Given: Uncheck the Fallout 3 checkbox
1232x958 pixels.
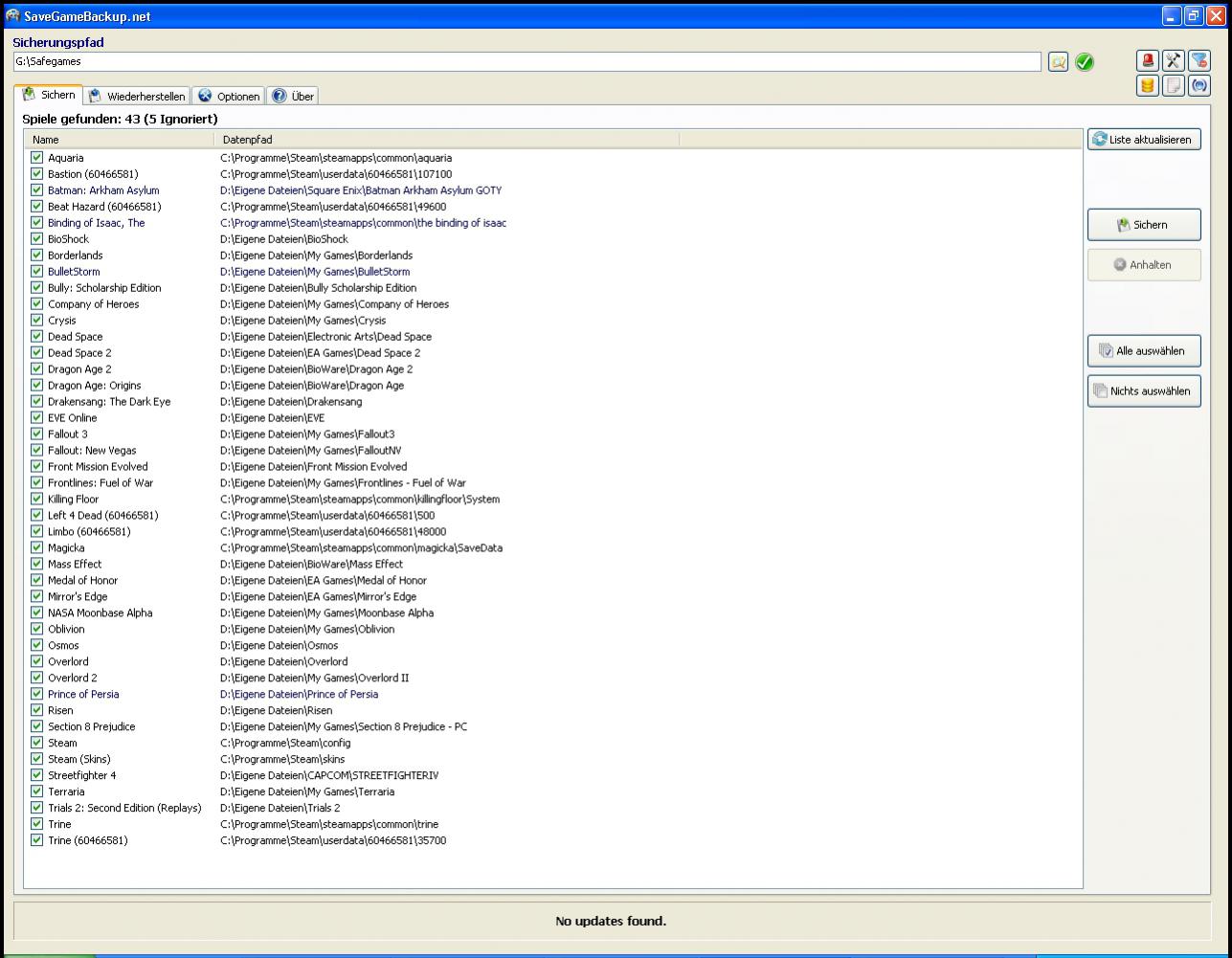Looking at the screenshot, I should 37,434.
